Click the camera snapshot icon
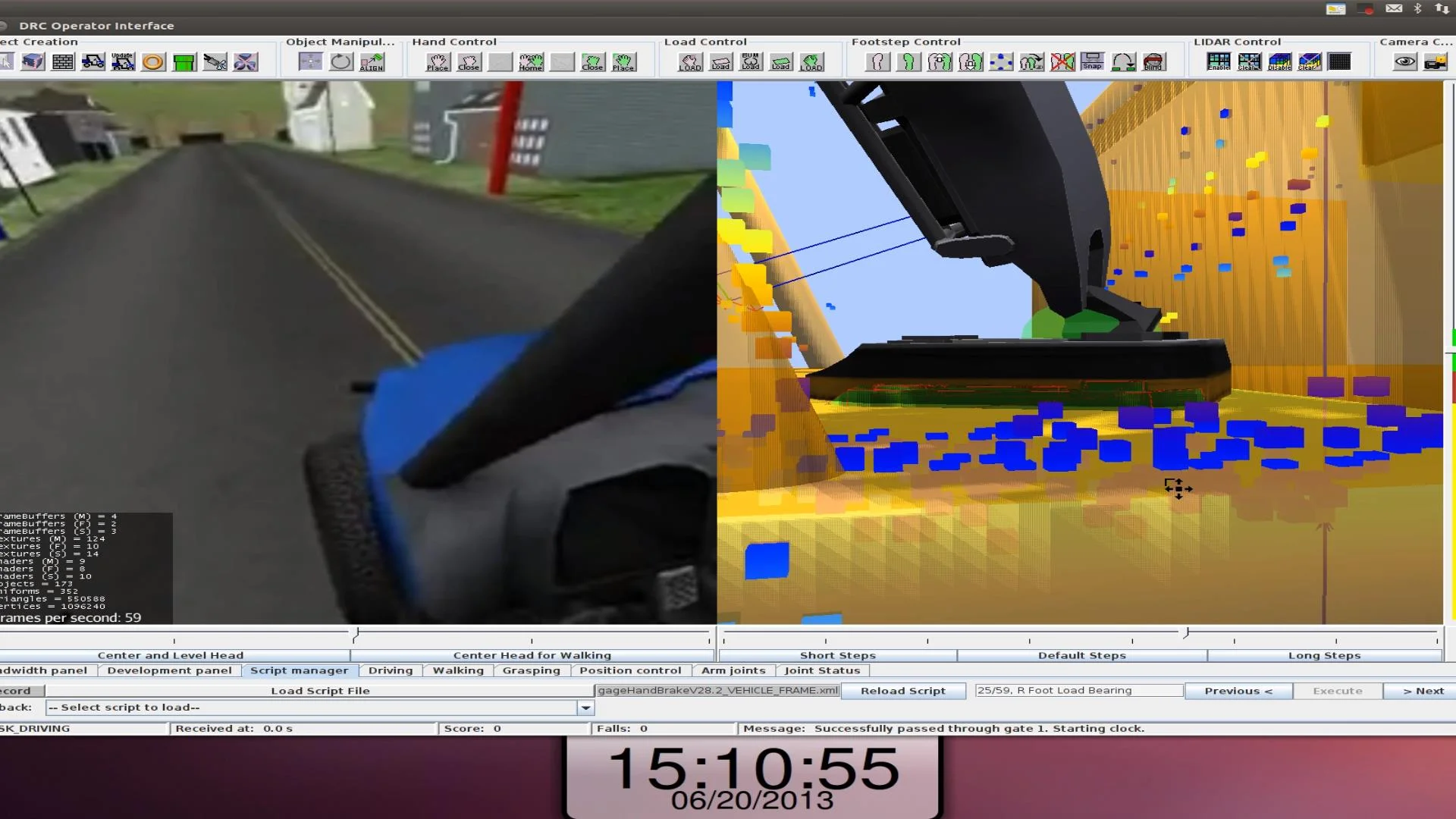1456x819 pixels. [1436, 62]
